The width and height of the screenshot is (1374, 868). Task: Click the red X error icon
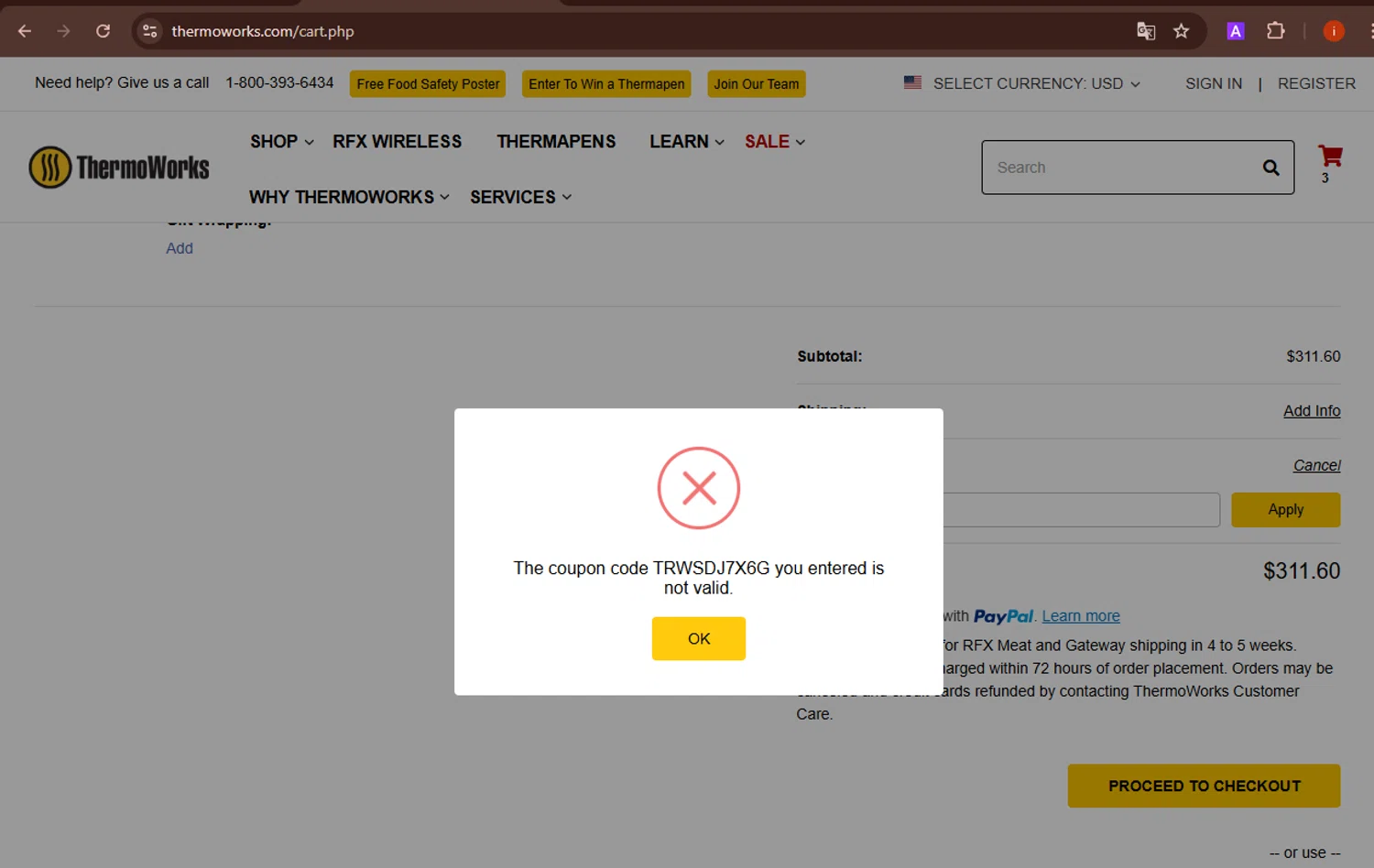[699, 488]
